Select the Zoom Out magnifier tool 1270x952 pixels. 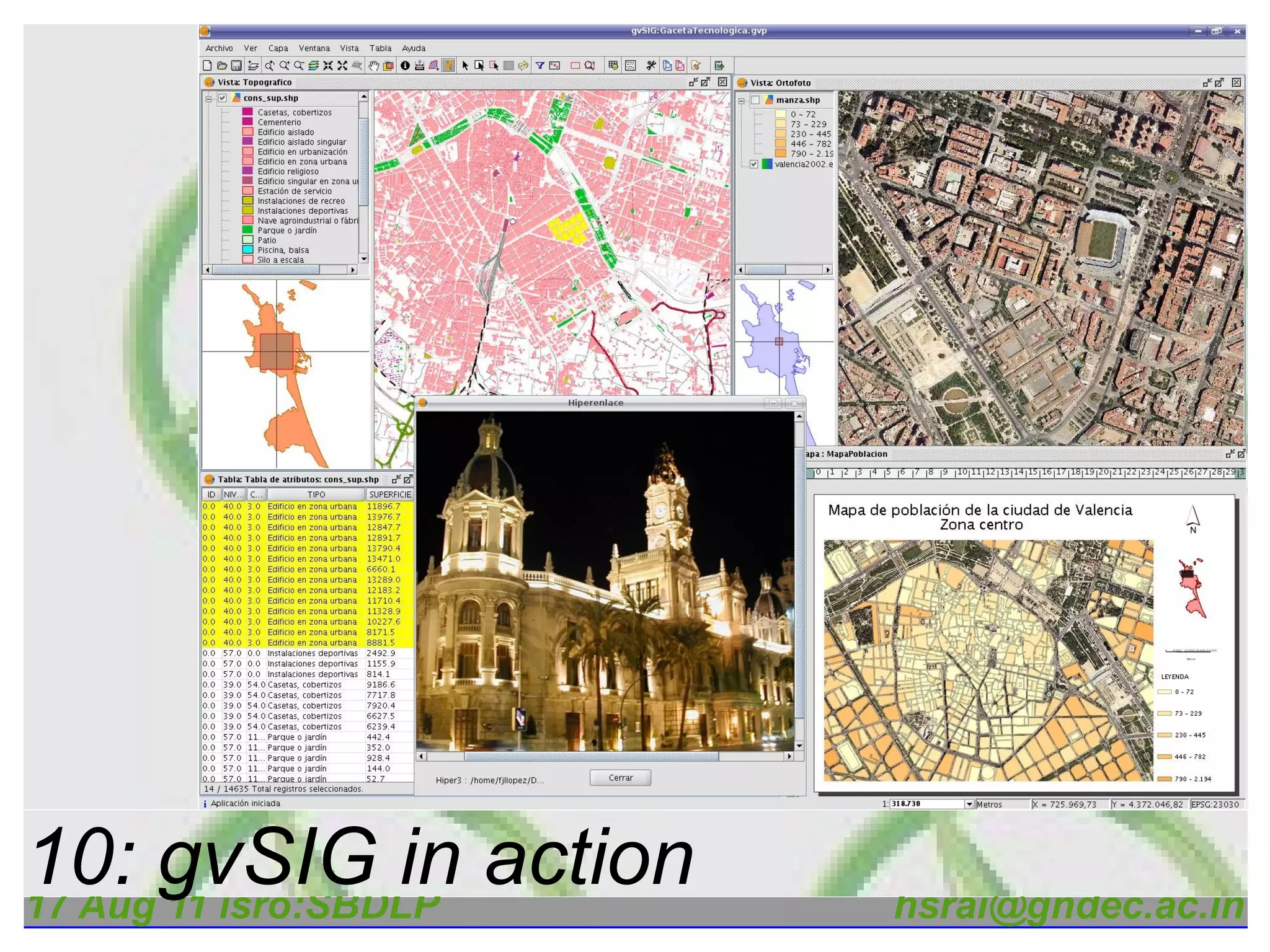299,66
